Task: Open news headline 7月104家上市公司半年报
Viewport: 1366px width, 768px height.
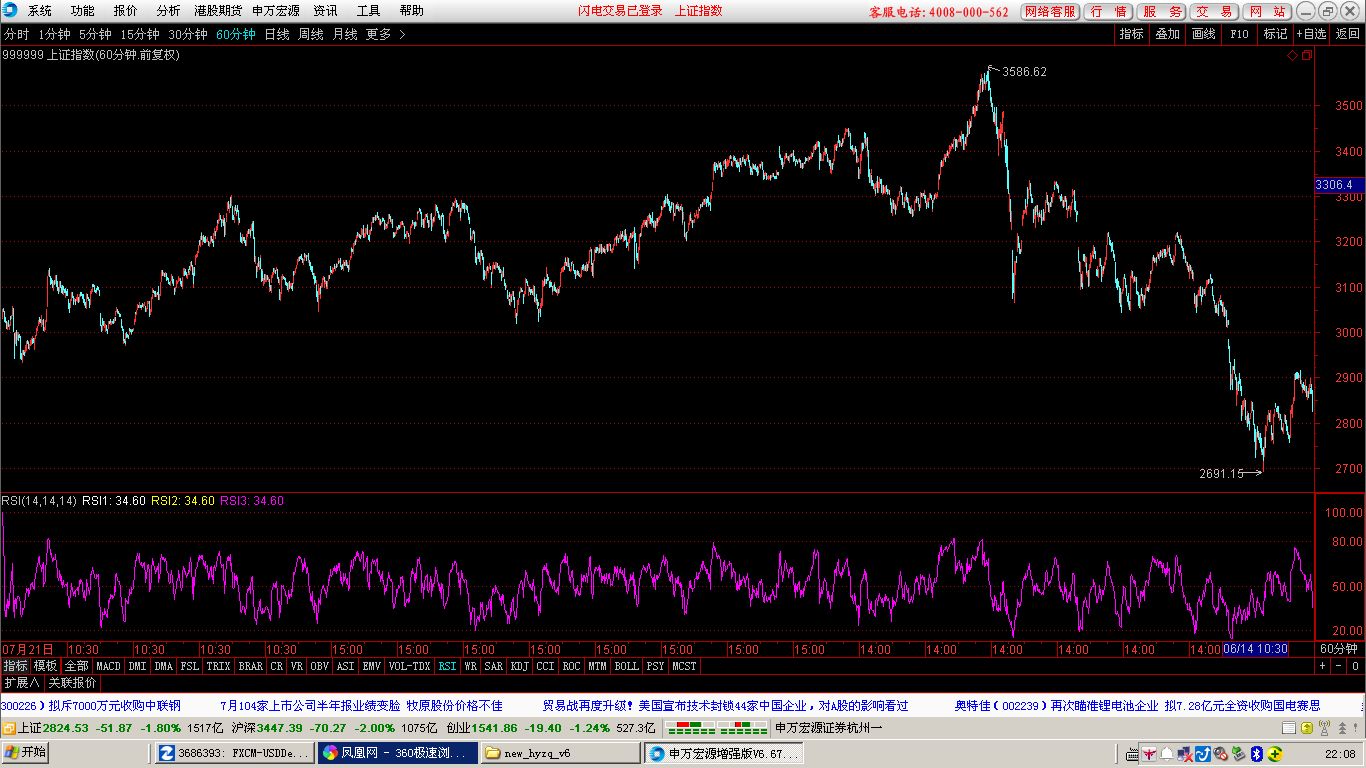Action: (x=361, y=706)
